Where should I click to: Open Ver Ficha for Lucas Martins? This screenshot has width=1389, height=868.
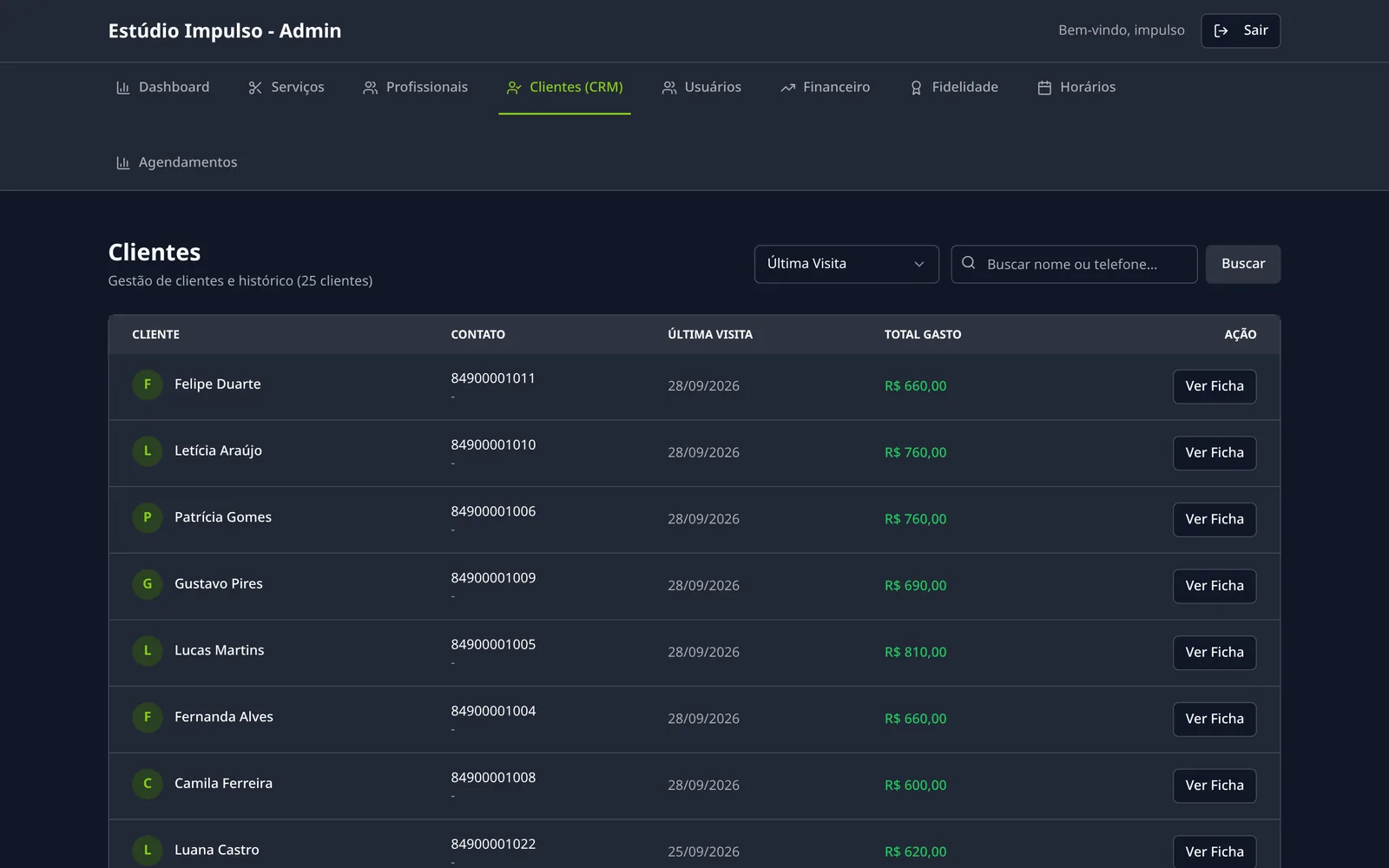[1215, 653]
